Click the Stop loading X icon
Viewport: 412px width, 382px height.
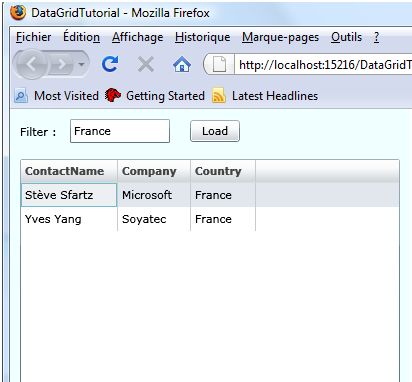pos(146,64)
